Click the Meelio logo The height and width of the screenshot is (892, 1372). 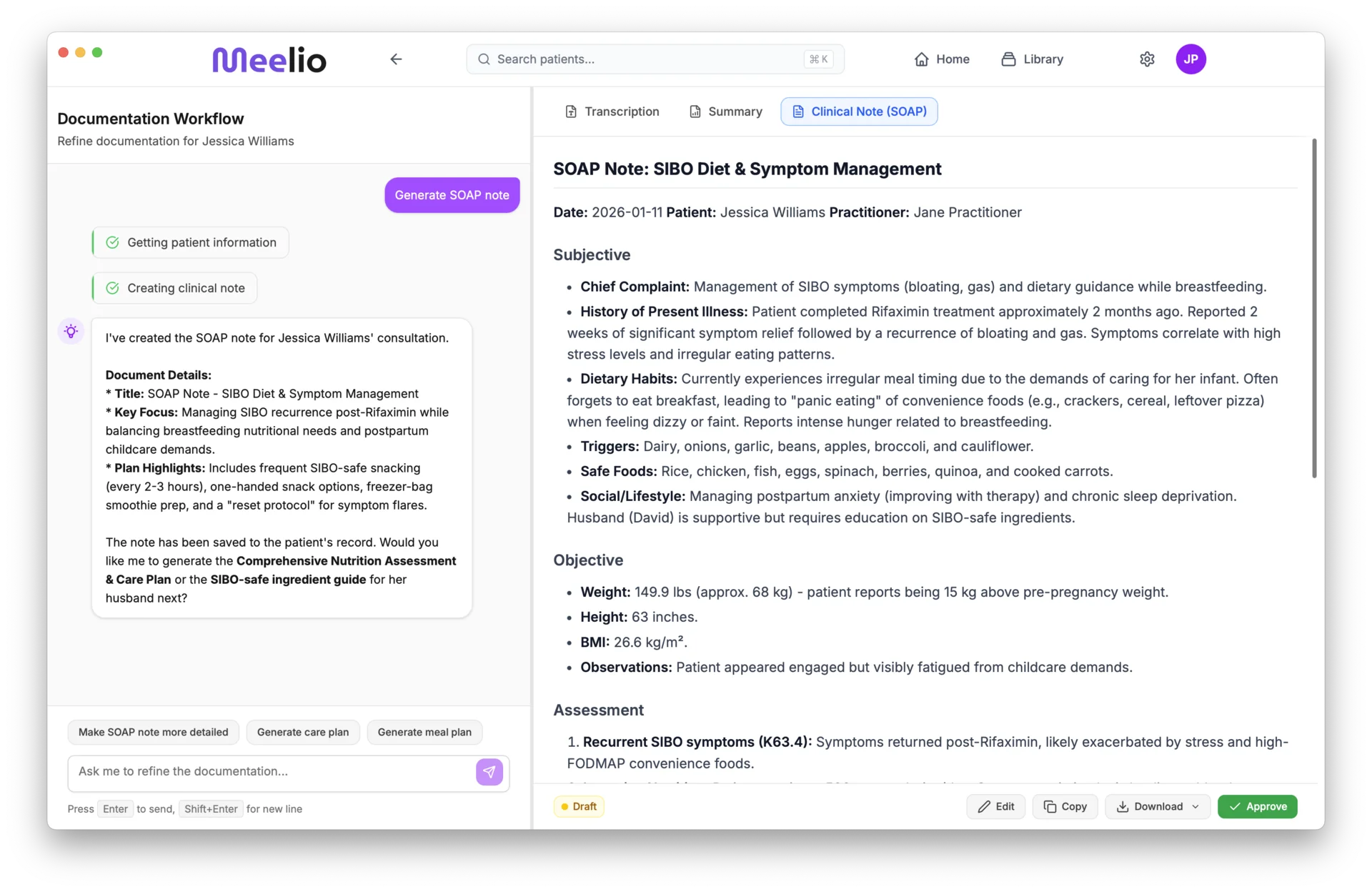[x=269, y=60]
